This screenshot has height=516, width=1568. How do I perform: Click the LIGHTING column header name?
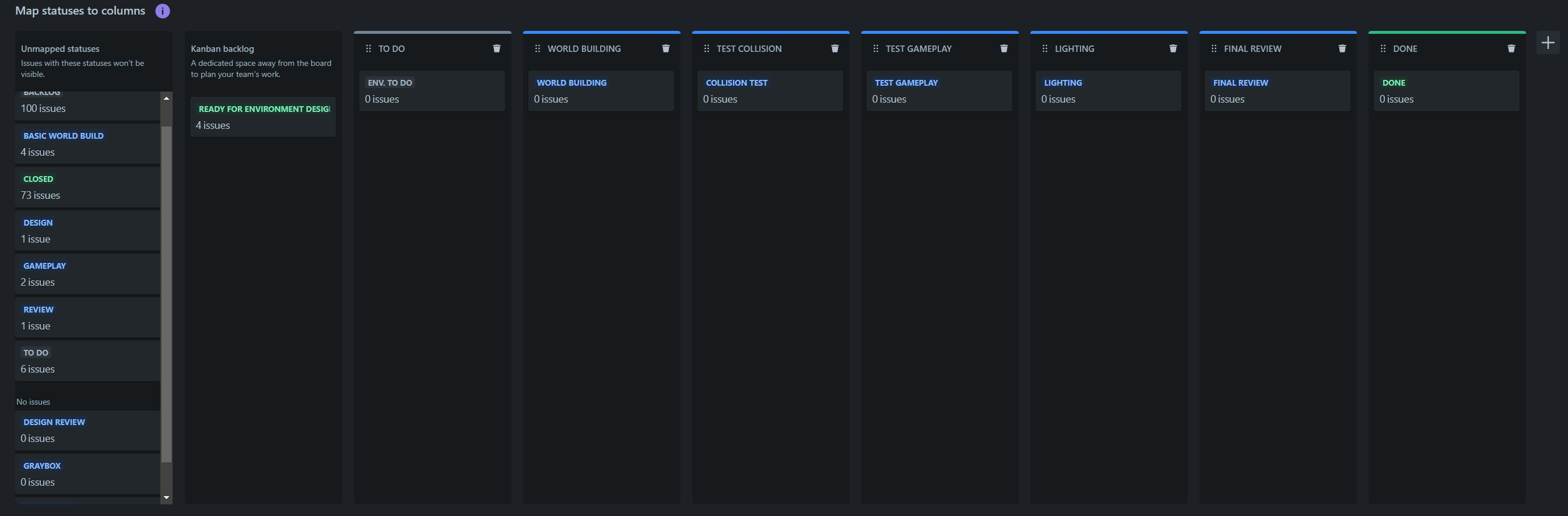pos(1074,48)
